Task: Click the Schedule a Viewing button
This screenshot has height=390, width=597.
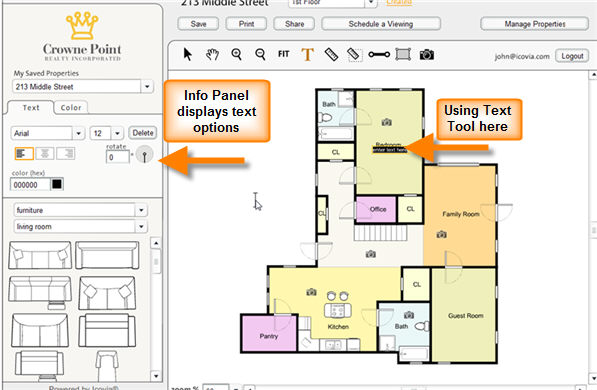Action: tap(381, 24)
